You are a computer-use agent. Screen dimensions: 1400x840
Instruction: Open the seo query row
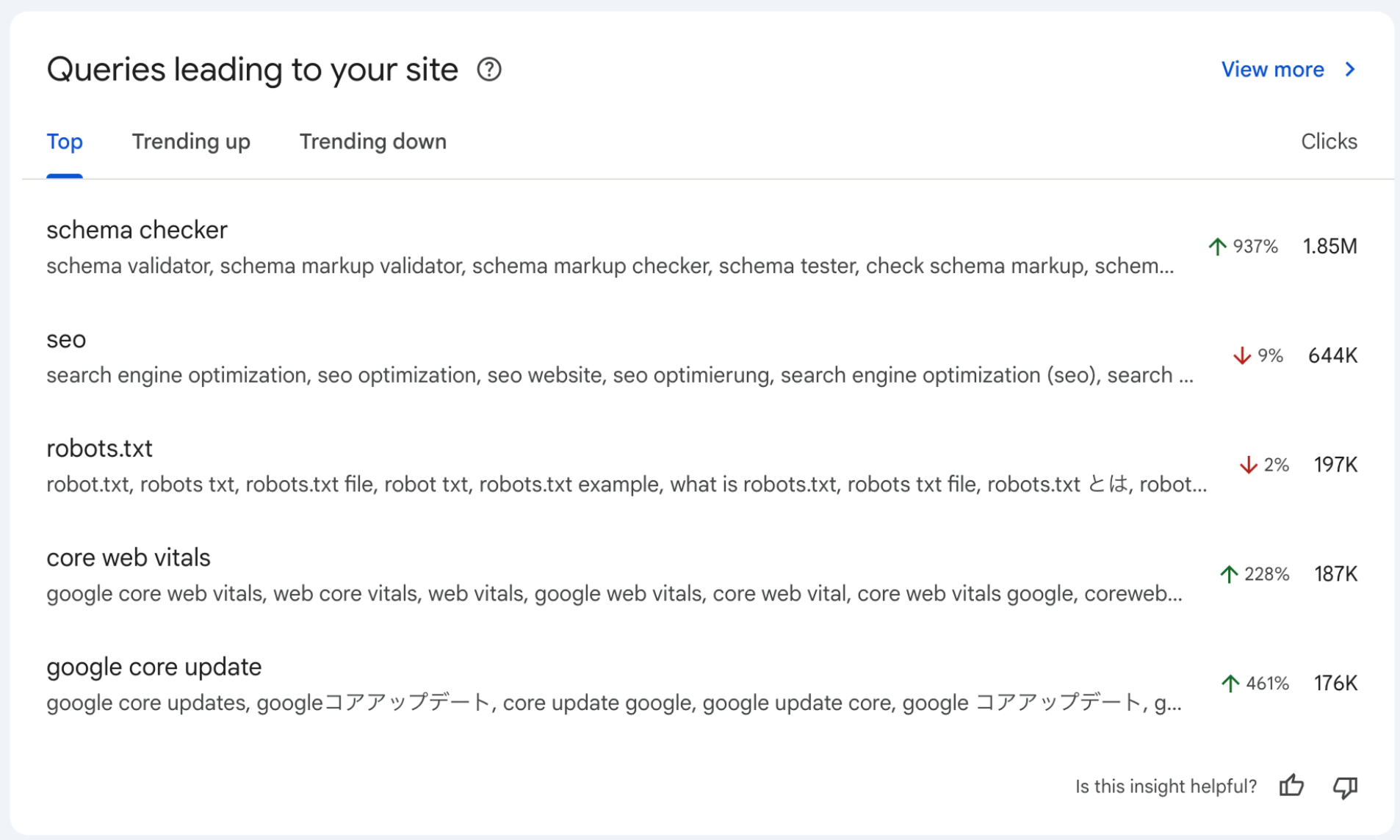66,340
